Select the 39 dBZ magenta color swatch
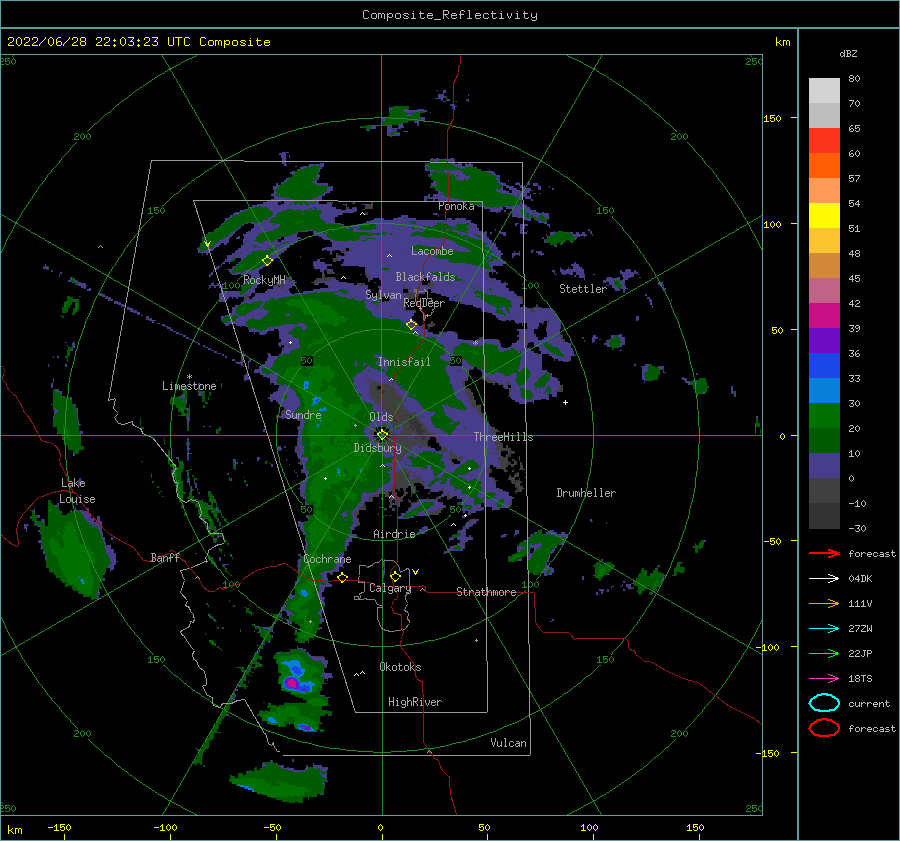 tap(824, 316)
